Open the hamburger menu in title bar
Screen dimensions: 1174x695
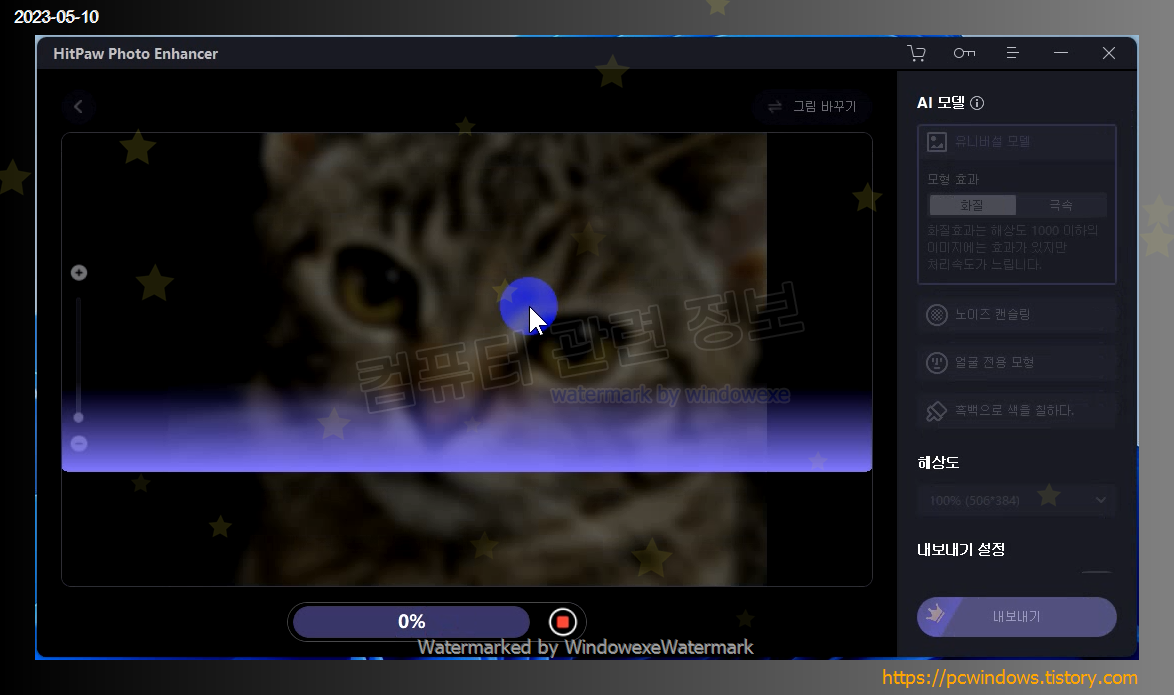(1012, 53)
